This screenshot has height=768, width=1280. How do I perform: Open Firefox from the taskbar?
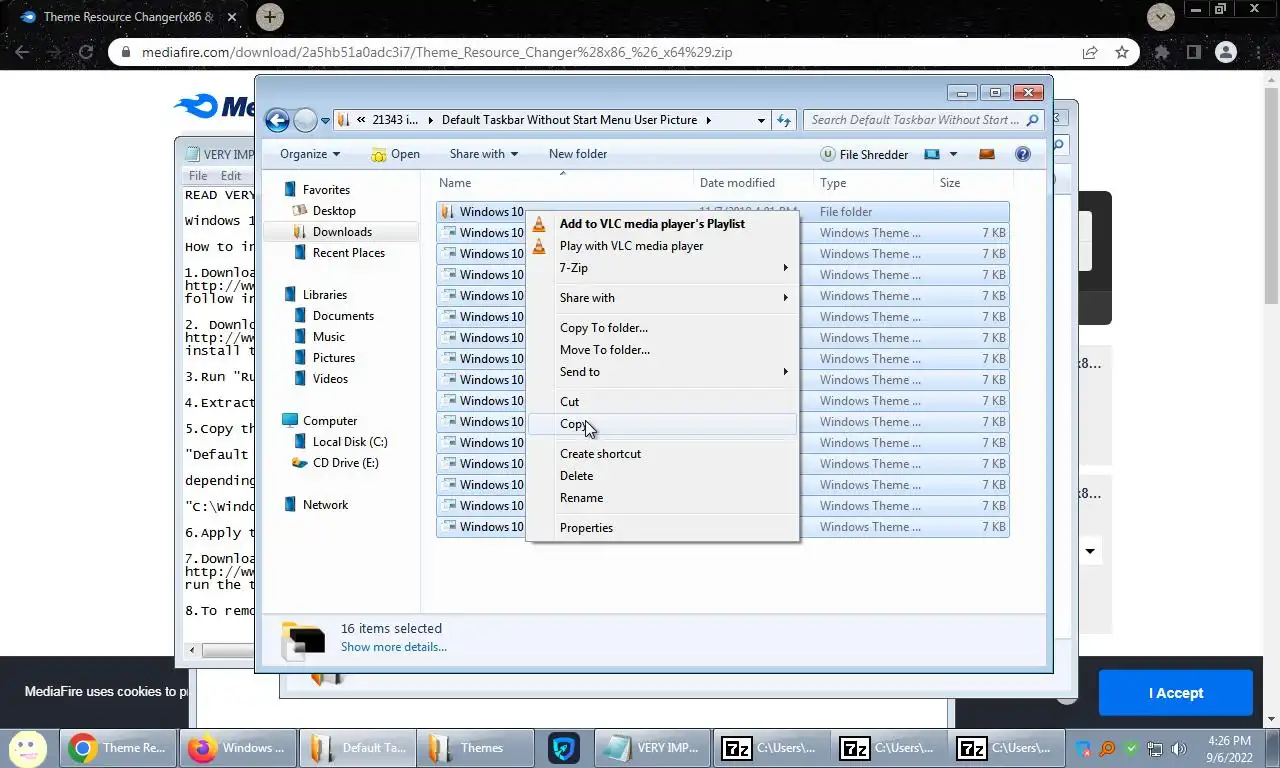tap(238, 748)
